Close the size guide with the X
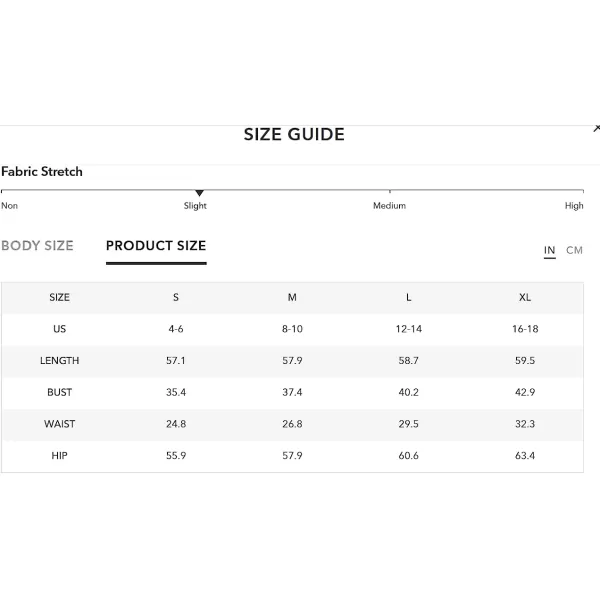The width and height of the screenshot is (600, 600). [x=597, y=129]
